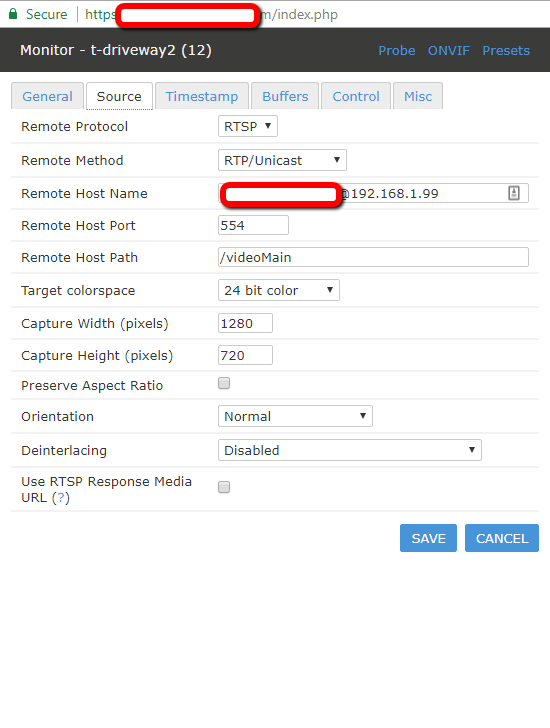Screen dimensions: 550x728
Task: Click the CANCEL button
Action: coord(502,538)
